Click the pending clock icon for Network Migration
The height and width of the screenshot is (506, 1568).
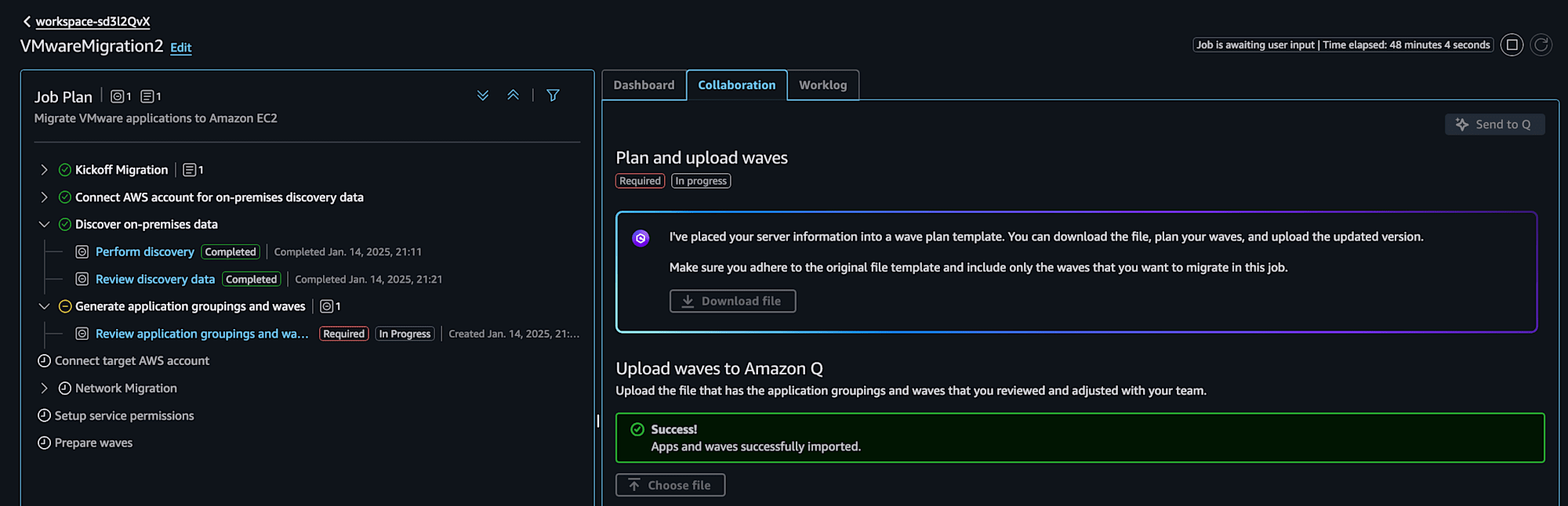pos(65,389)
